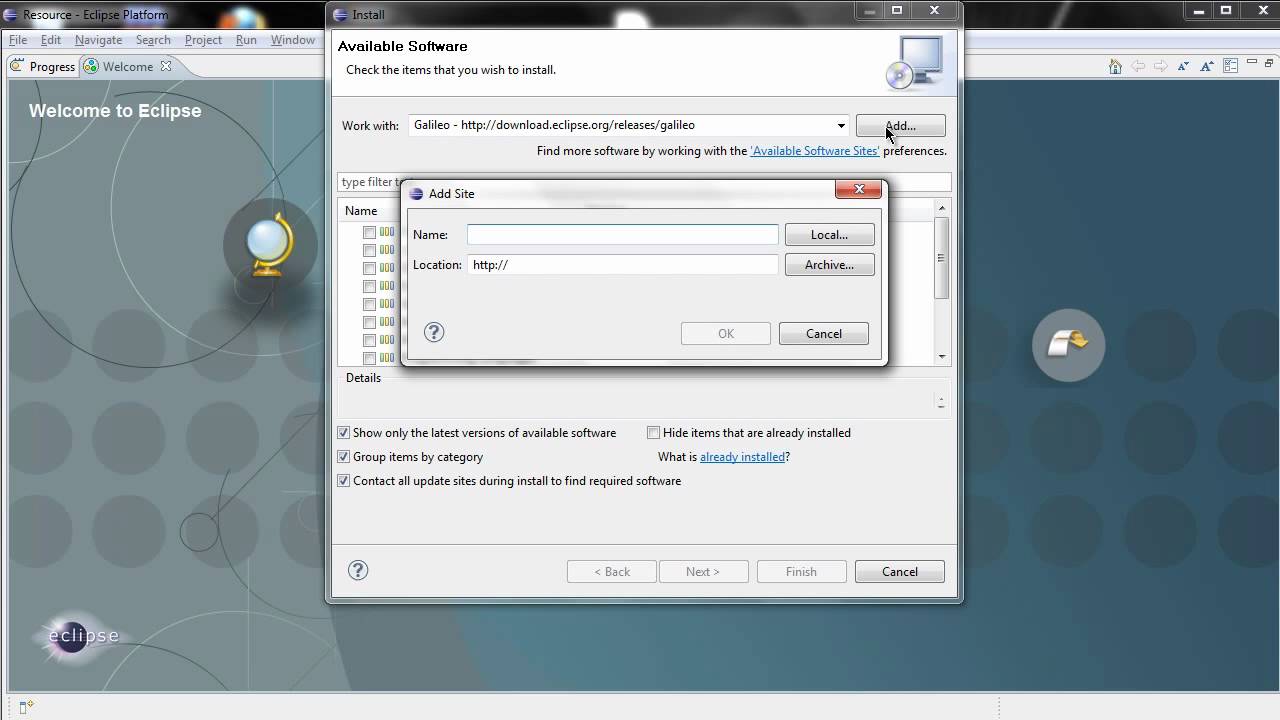This screenshot has width=1280, height=720.
Task: Open the Run menu
Action: (x=246, y=40)
